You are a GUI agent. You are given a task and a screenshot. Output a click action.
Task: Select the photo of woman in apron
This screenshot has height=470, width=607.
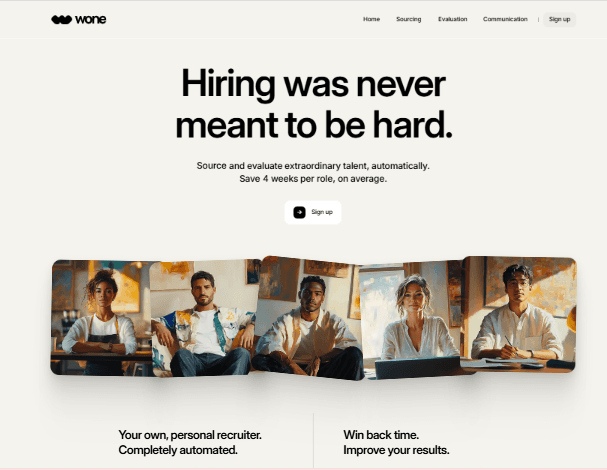coord(101,317)
